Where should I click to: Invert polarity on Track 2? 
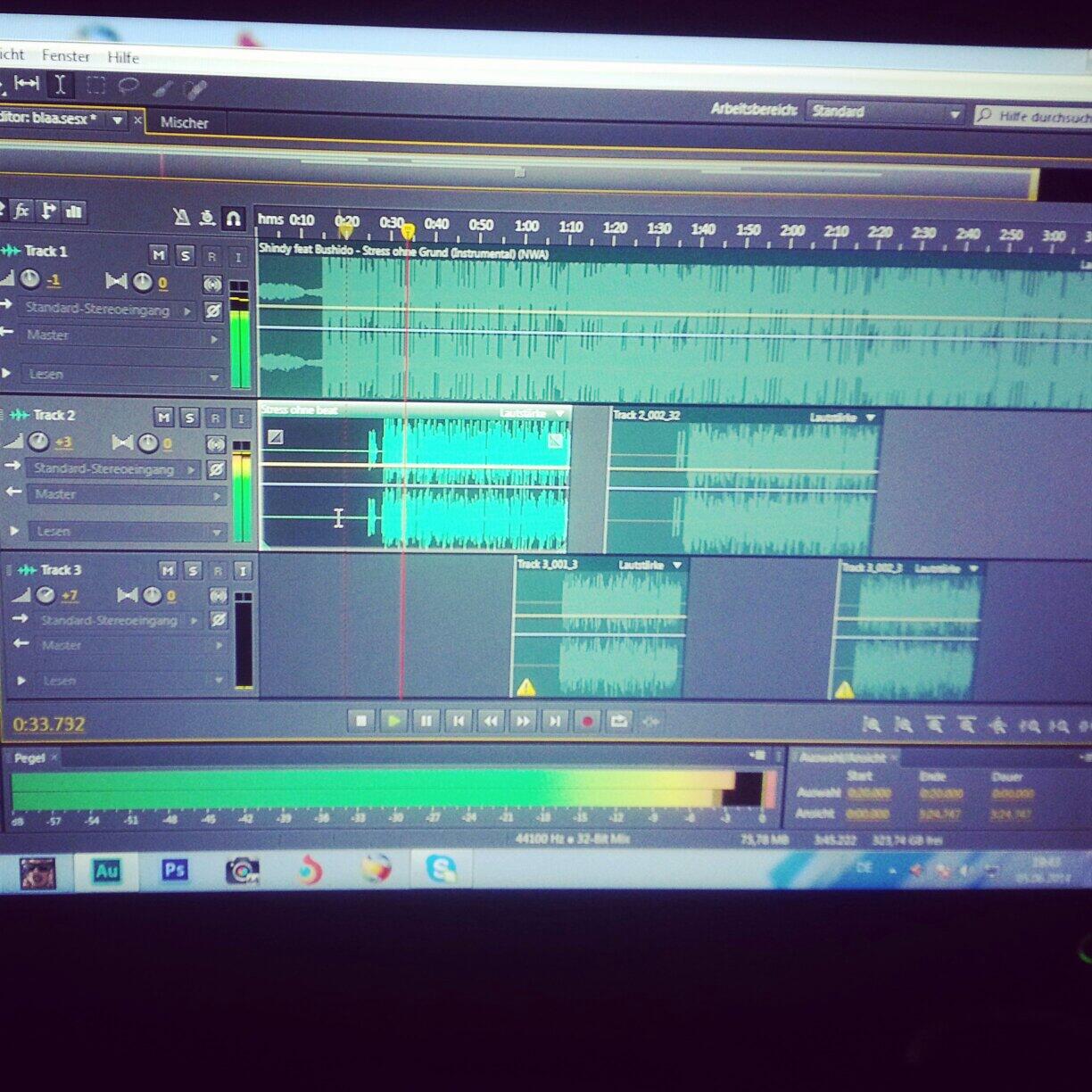(216, 468)
